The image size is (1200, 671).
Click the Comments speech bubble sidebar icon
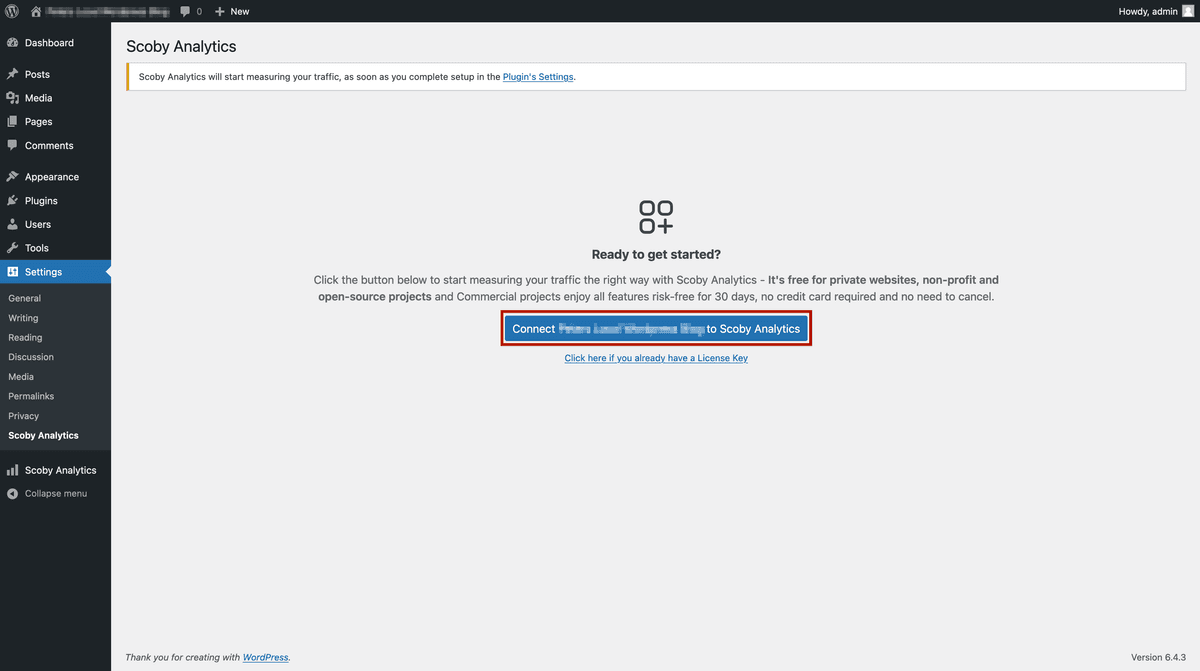(12, 145)
